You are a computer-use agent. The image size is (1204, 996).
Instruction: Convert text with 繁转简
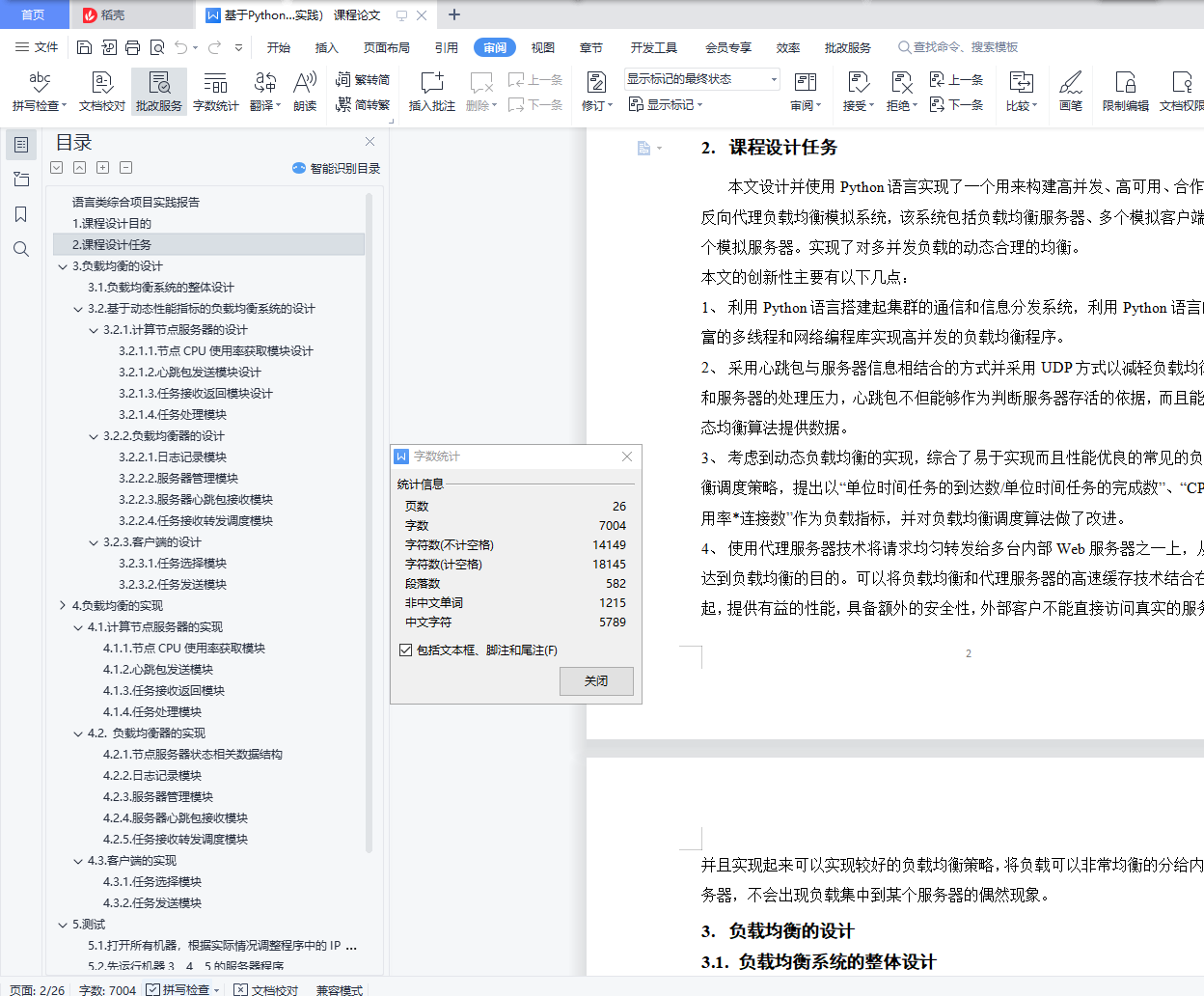(363, 80)
